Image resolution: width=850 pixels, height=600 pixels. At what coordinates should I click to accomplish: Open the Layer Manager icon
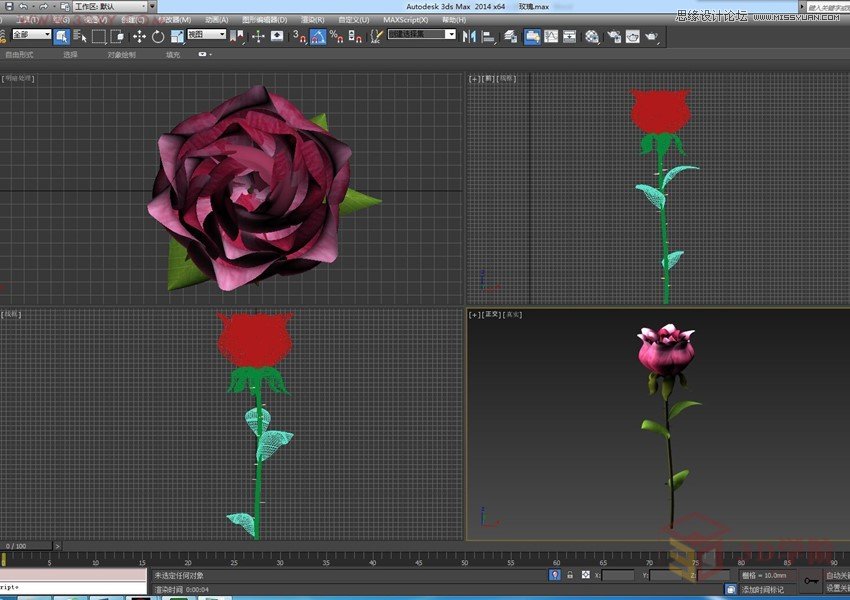coord(511,37)
